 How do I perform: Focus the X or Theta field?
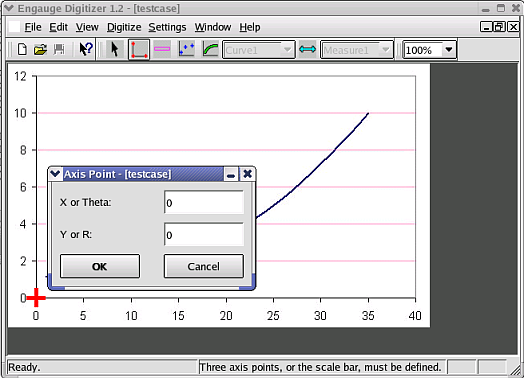pyautogui.click(x=204, y=202)
